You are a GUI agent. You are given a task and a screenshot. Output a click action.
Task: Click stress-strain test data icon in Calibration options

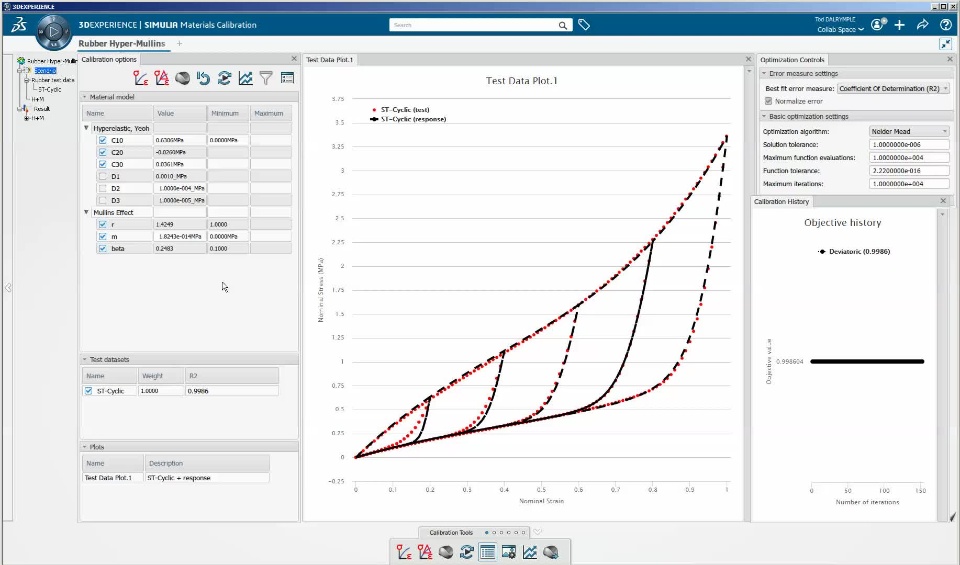(x=141, y=78)
